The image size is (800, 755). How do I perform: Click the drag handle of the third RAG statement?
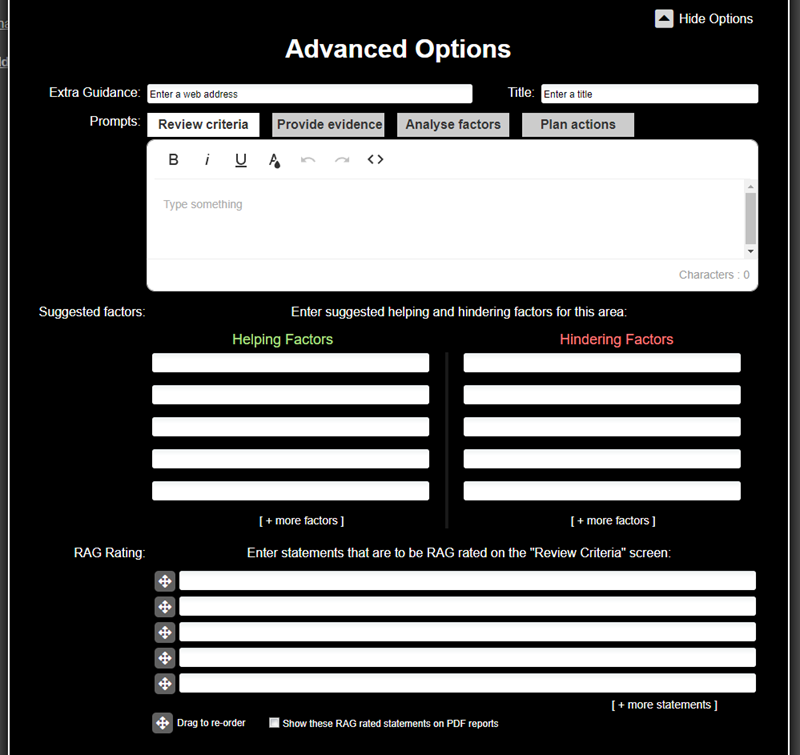(165, 633)
